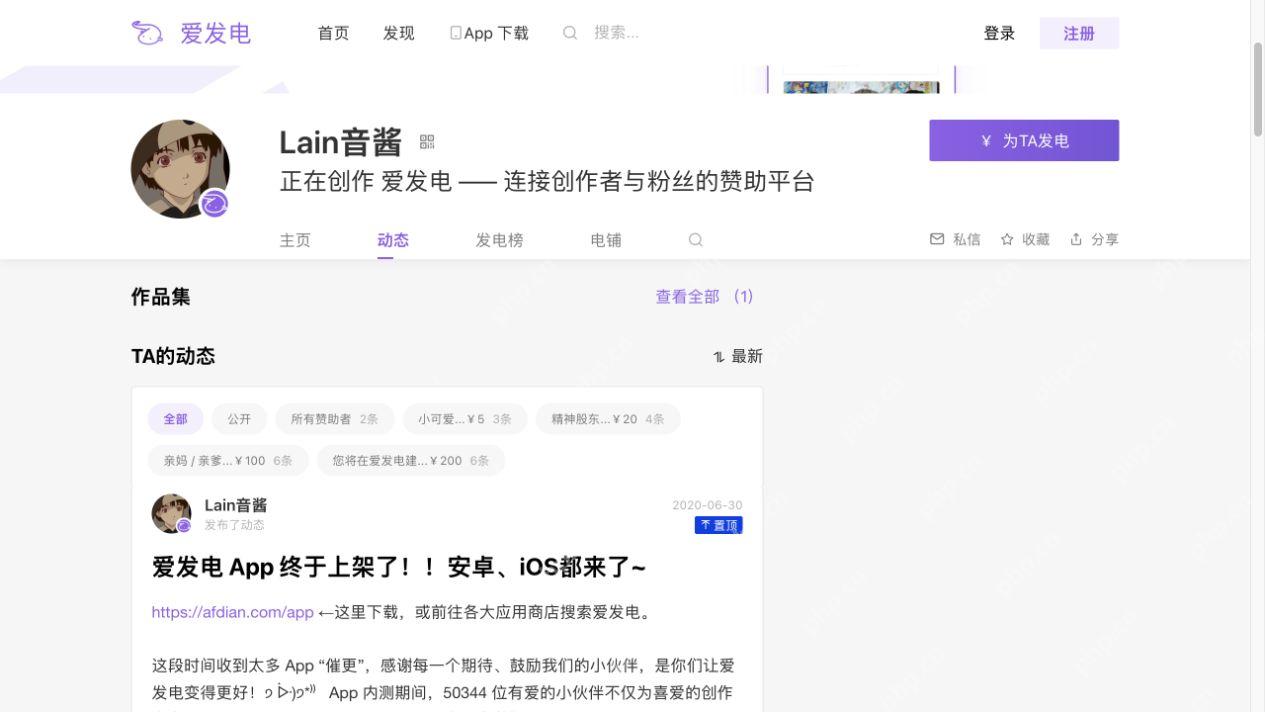Click post author name Lain音酱
The image size is (1265, 712).
[x=236, y=505]
